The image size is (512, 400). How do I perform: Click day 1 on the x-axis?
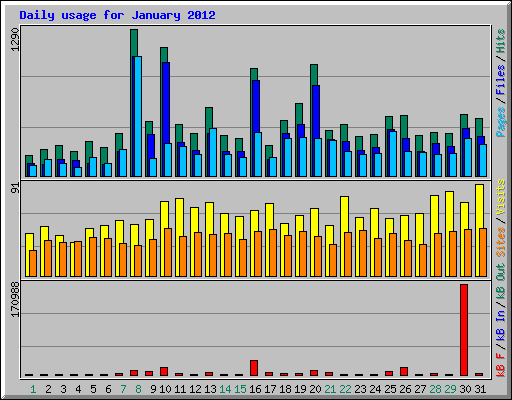pyautogui.click(x=33, y=389)
